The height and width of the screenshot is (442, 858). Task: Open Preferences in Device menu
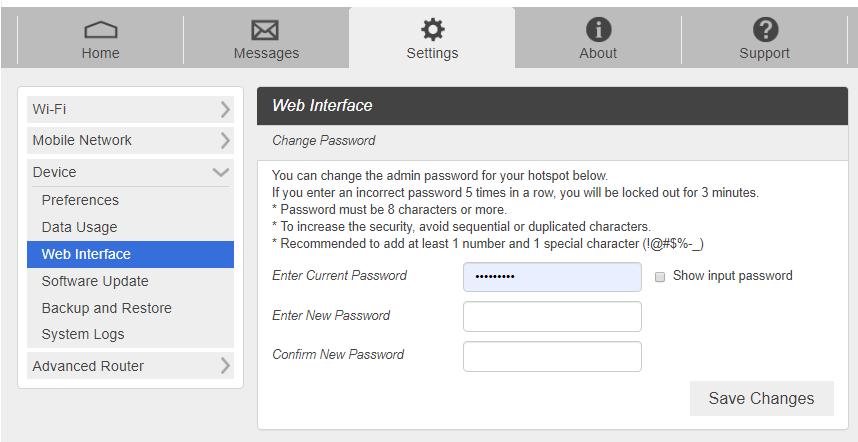[80, 200]
